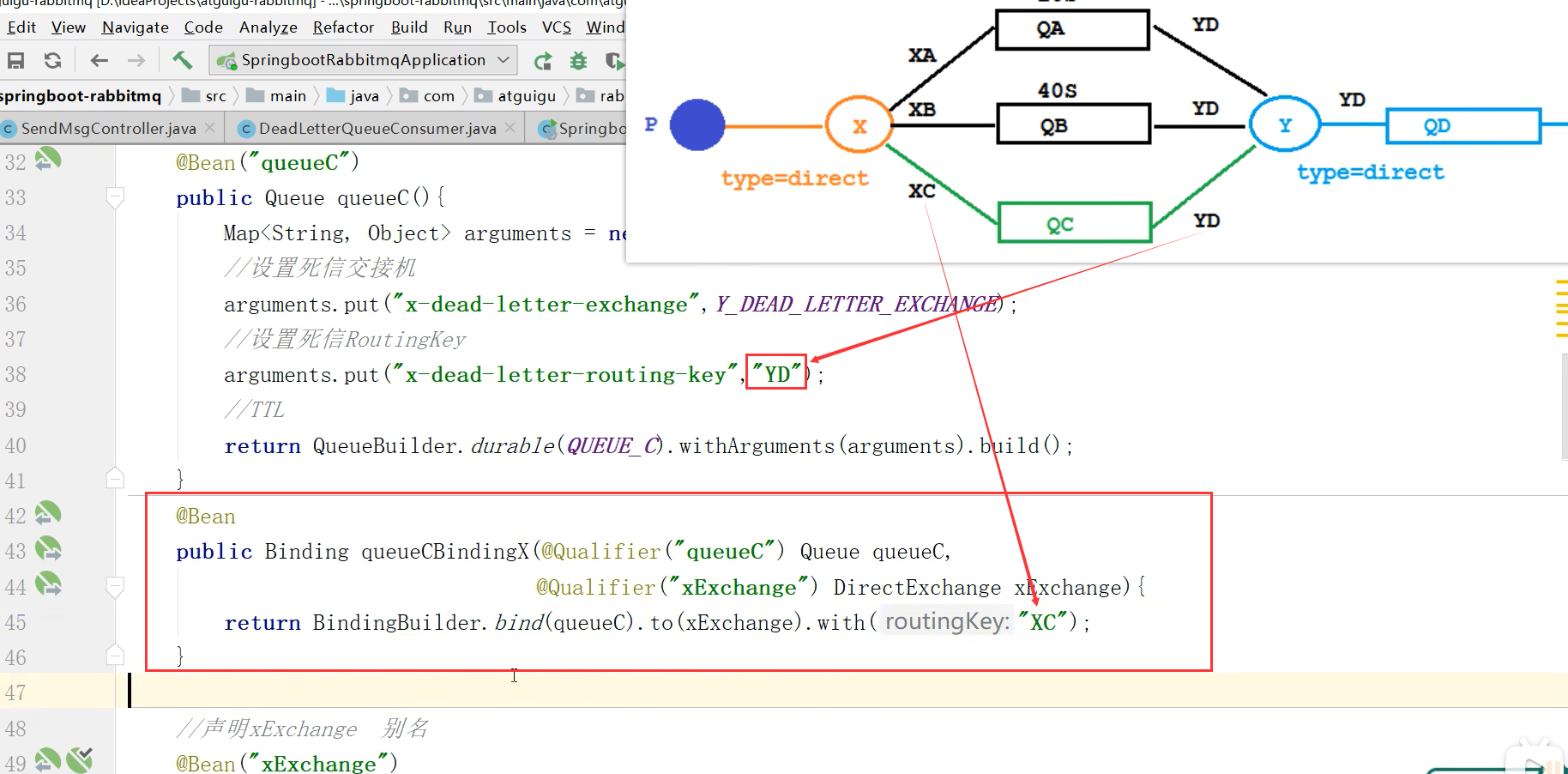Switch to the SendMsgController.java tab

108,129
